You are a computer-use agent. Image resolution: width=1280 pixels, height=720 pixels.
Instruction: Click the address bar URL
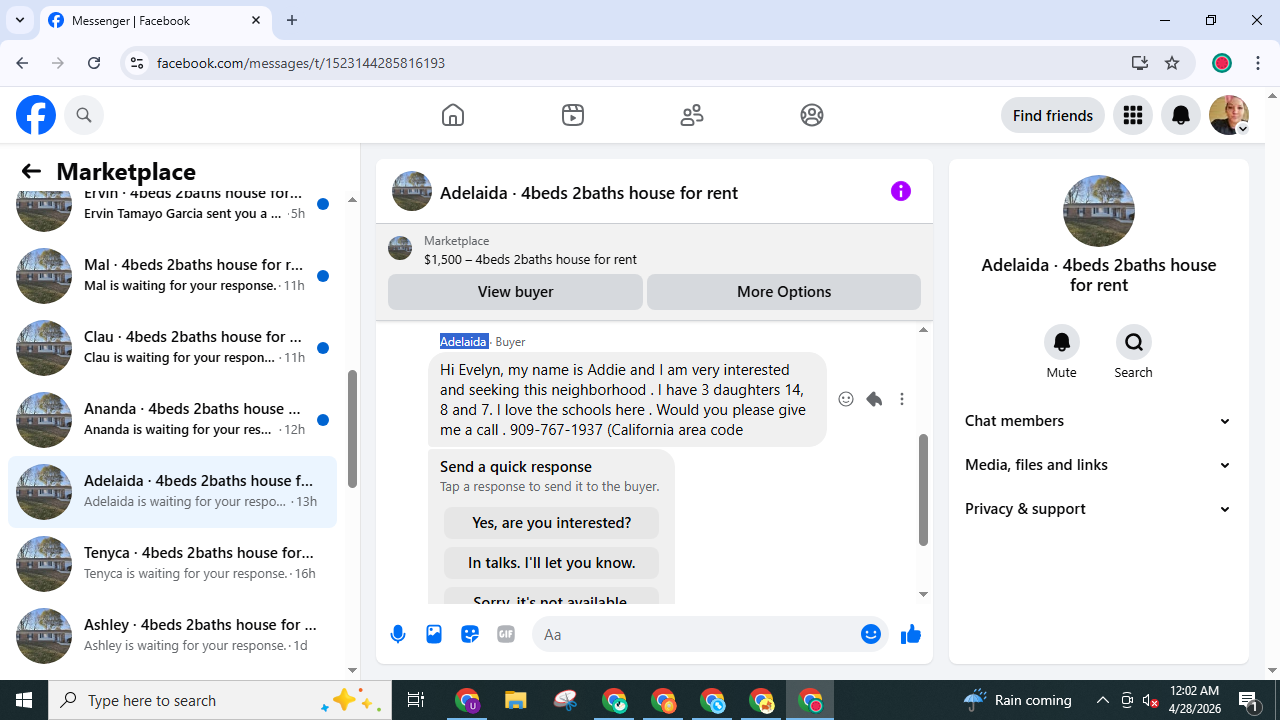point(301,63)
